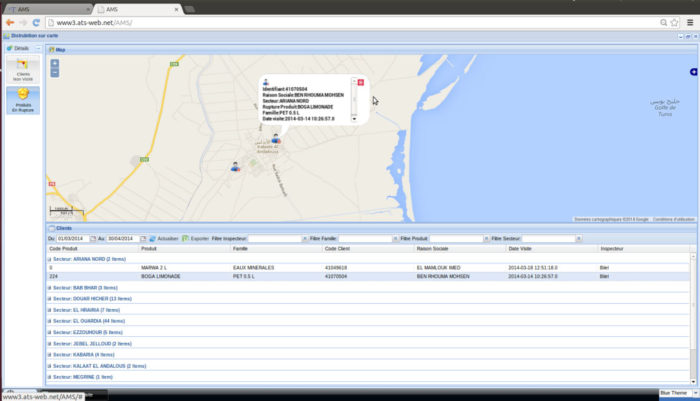Select the Produits En Rupture sidebar icon
Image resolution: width=700 pixels, height=401 pixels.
tap(21, 98)
